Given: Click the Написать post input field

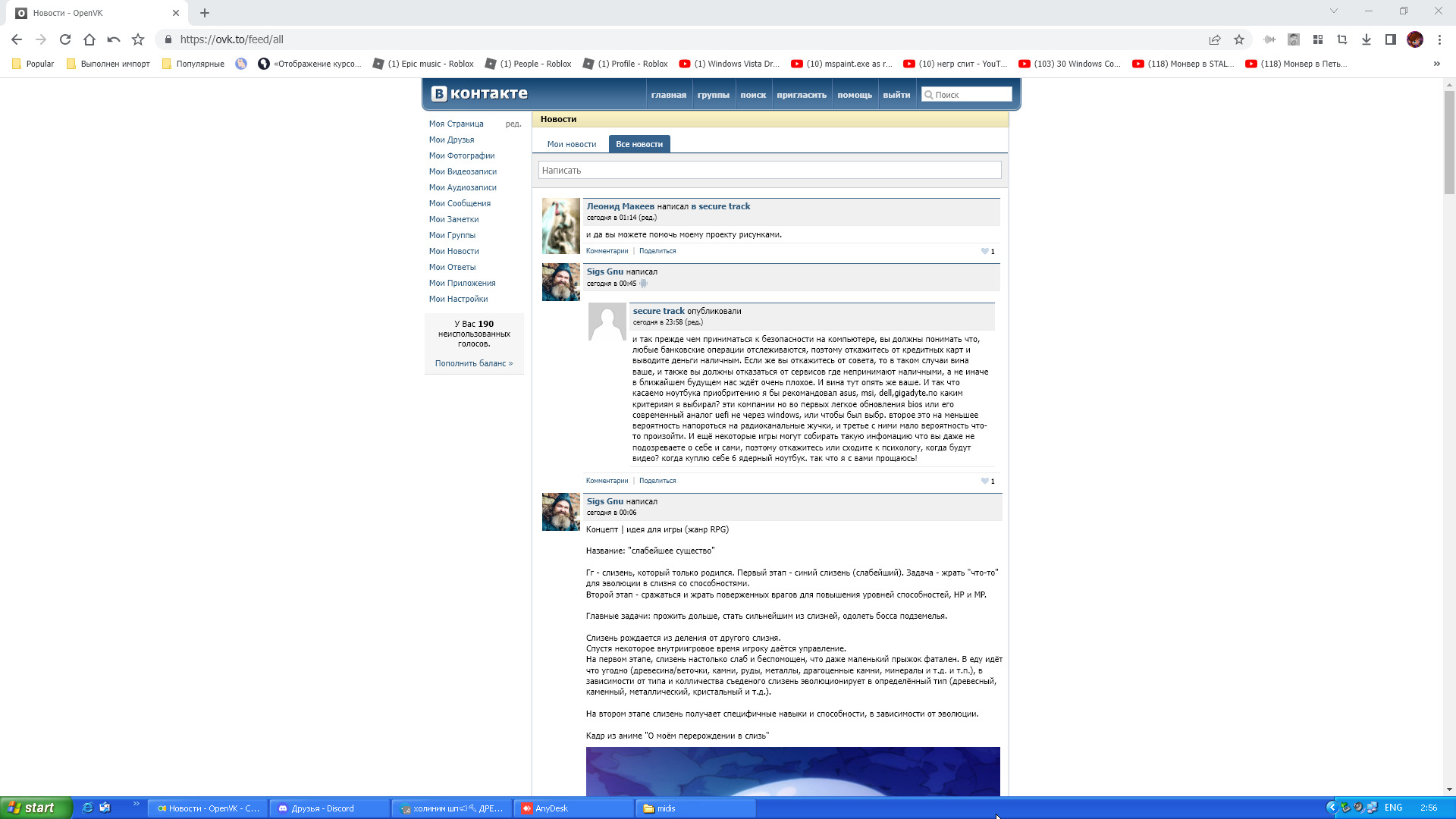Looking at the screenshot, I should coord(769,170).
